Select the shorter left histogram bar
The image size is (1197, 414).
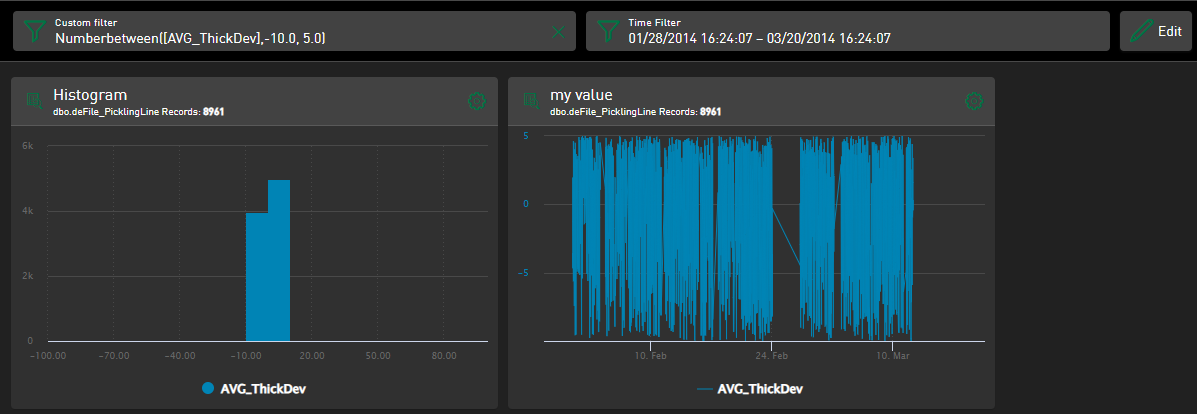click(x=257, y=277)
